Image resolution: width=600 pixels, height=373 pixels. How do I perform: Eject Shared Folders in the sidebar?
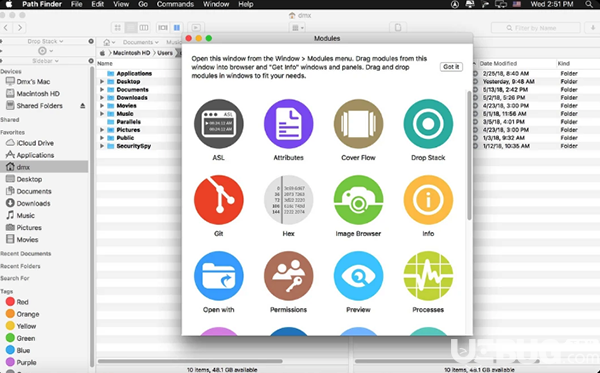[x=83, y=106]
